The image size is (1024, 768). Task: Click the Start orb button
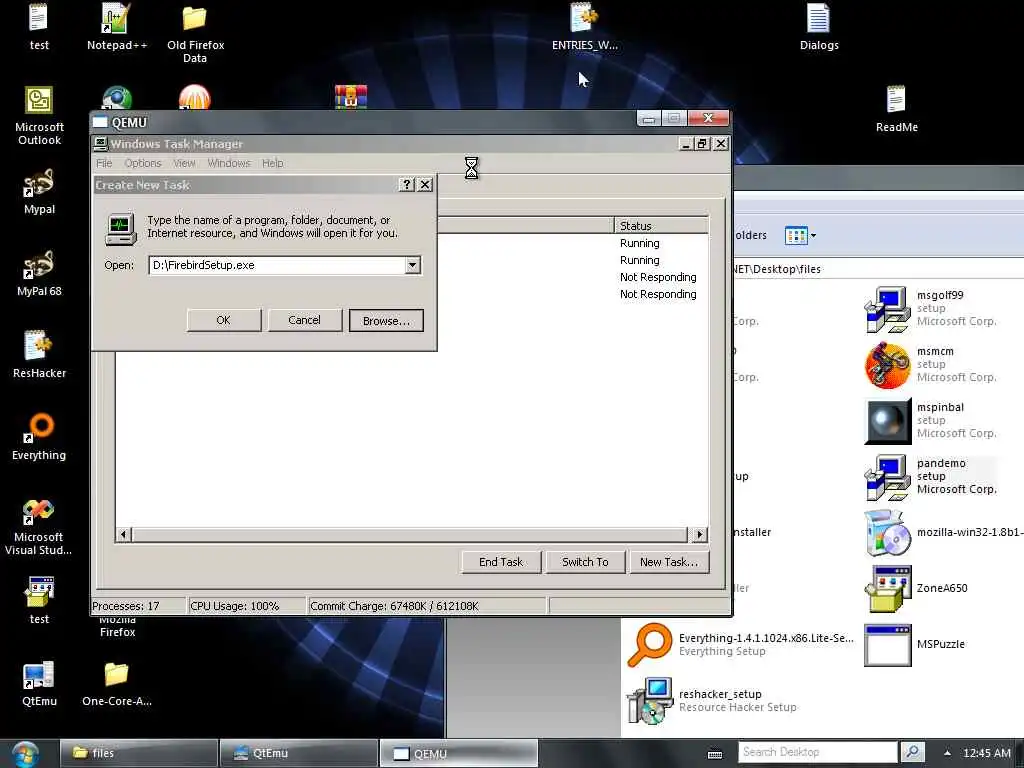pos(25,754)
